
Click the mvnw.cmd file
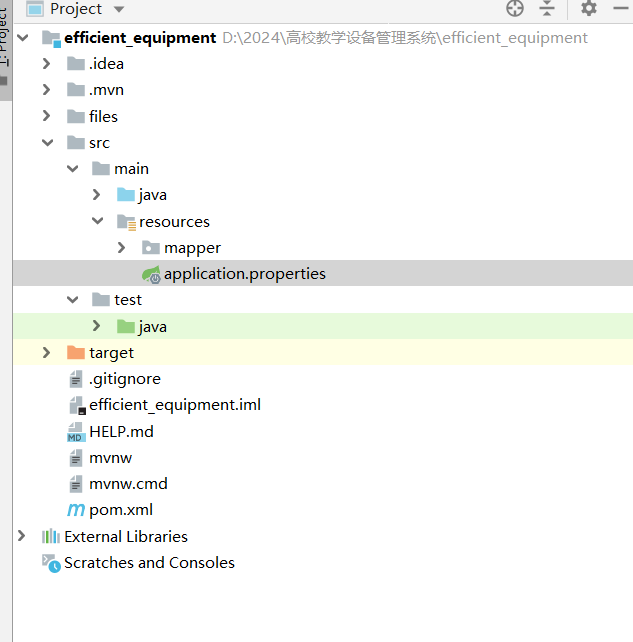[128, 484]
